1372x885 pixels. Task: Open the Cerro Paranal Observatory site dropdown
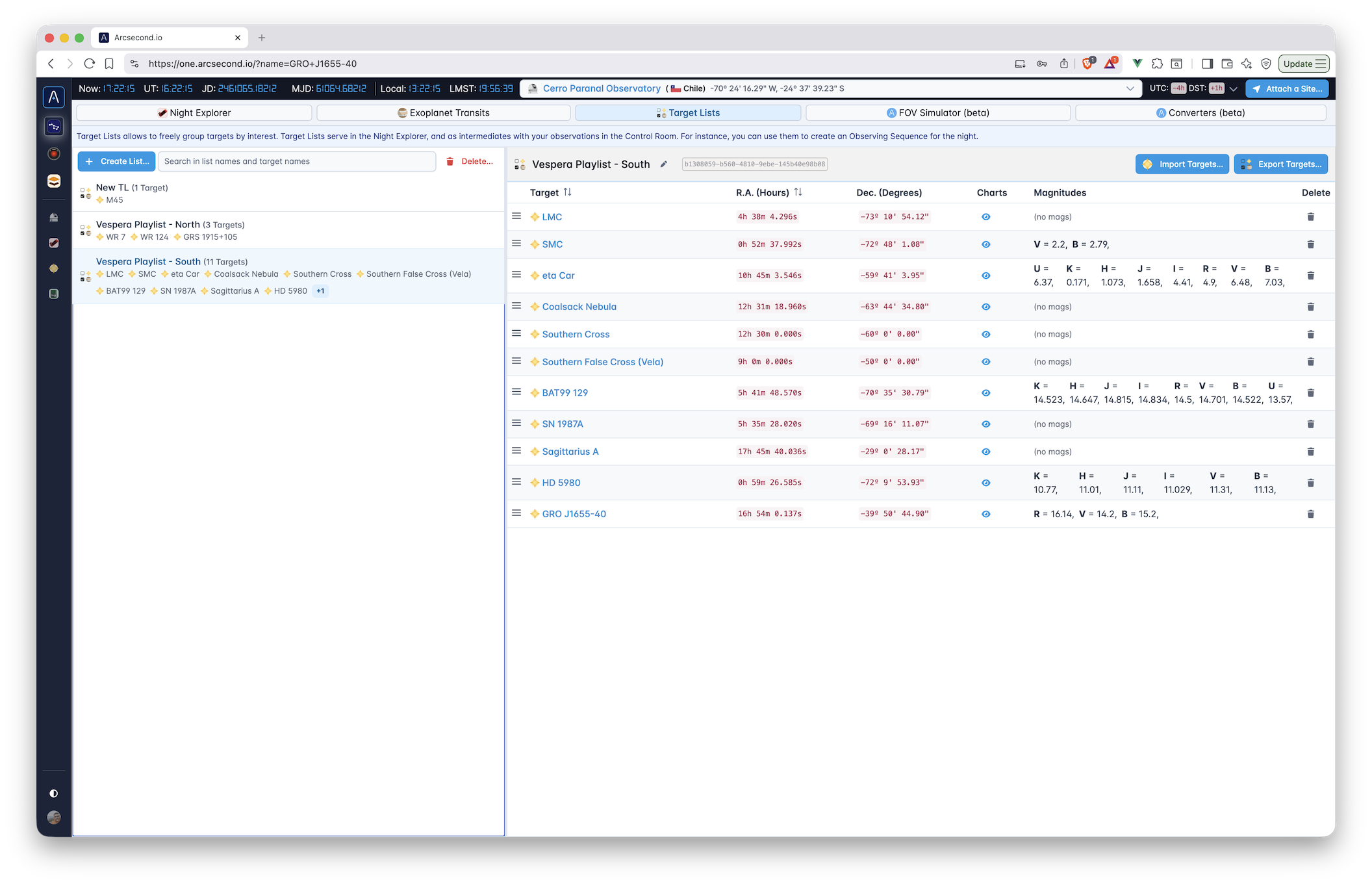(x=831, y=88)
